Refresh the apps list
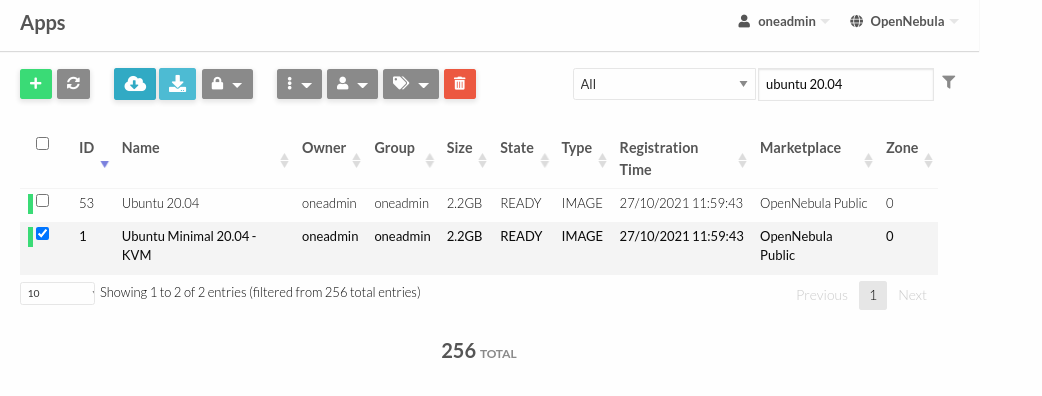 coord(73,84)
